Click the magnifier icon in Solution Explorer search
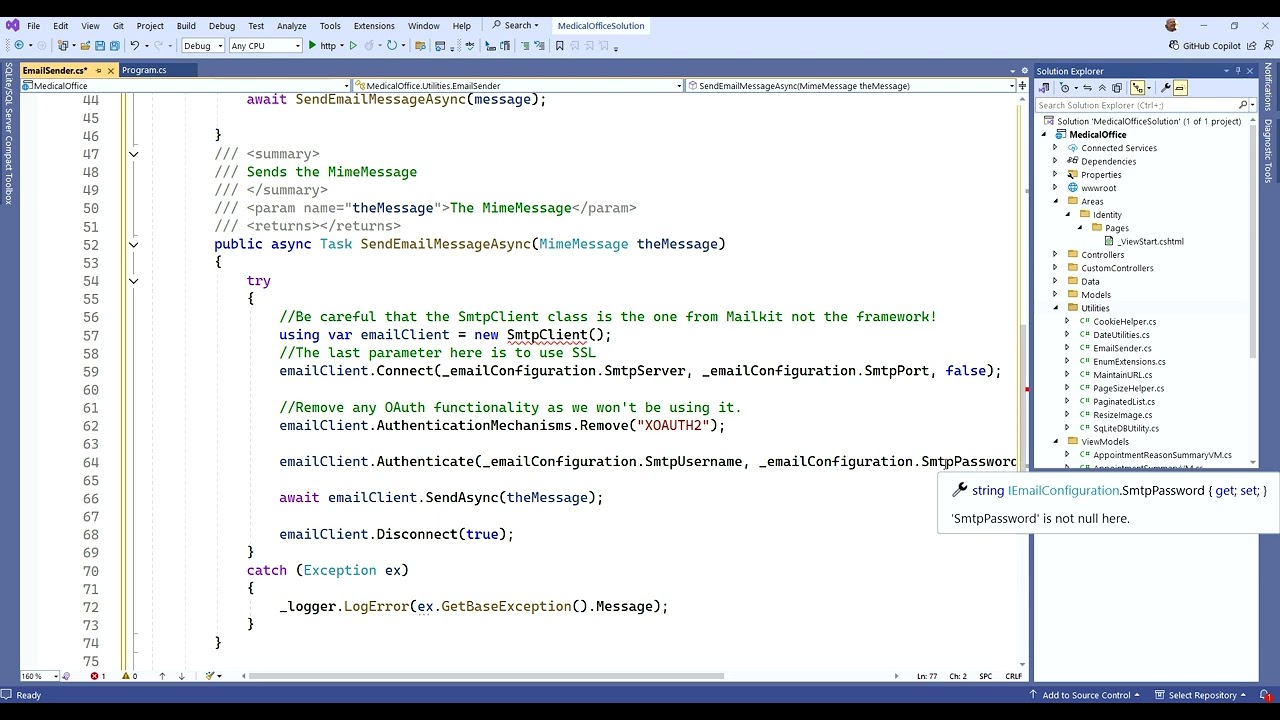 [1243, 105]
